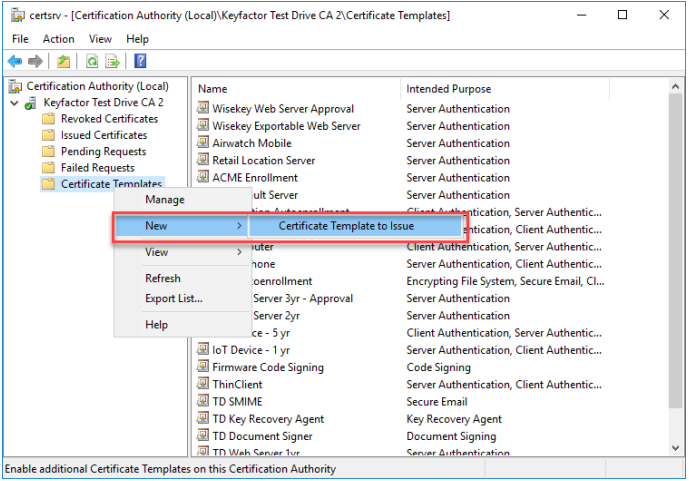Click the Forward arrow toolbar icon
Viewport: 689px width, 481px height.
tap(35, 61)
